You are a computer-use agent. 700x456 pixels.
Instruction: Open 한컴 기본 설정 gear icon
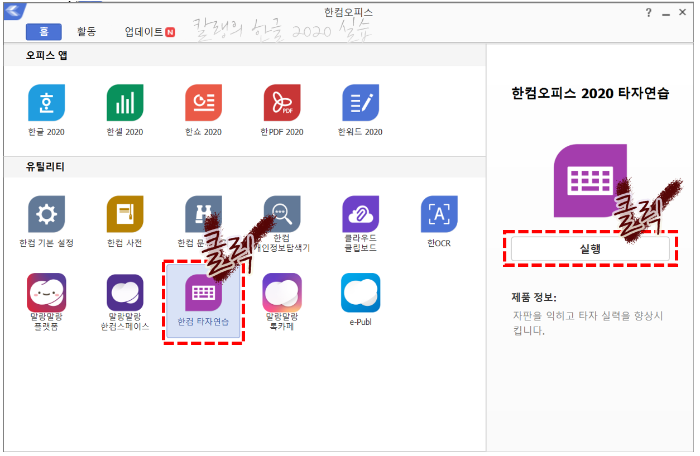[x=46, y=214]
